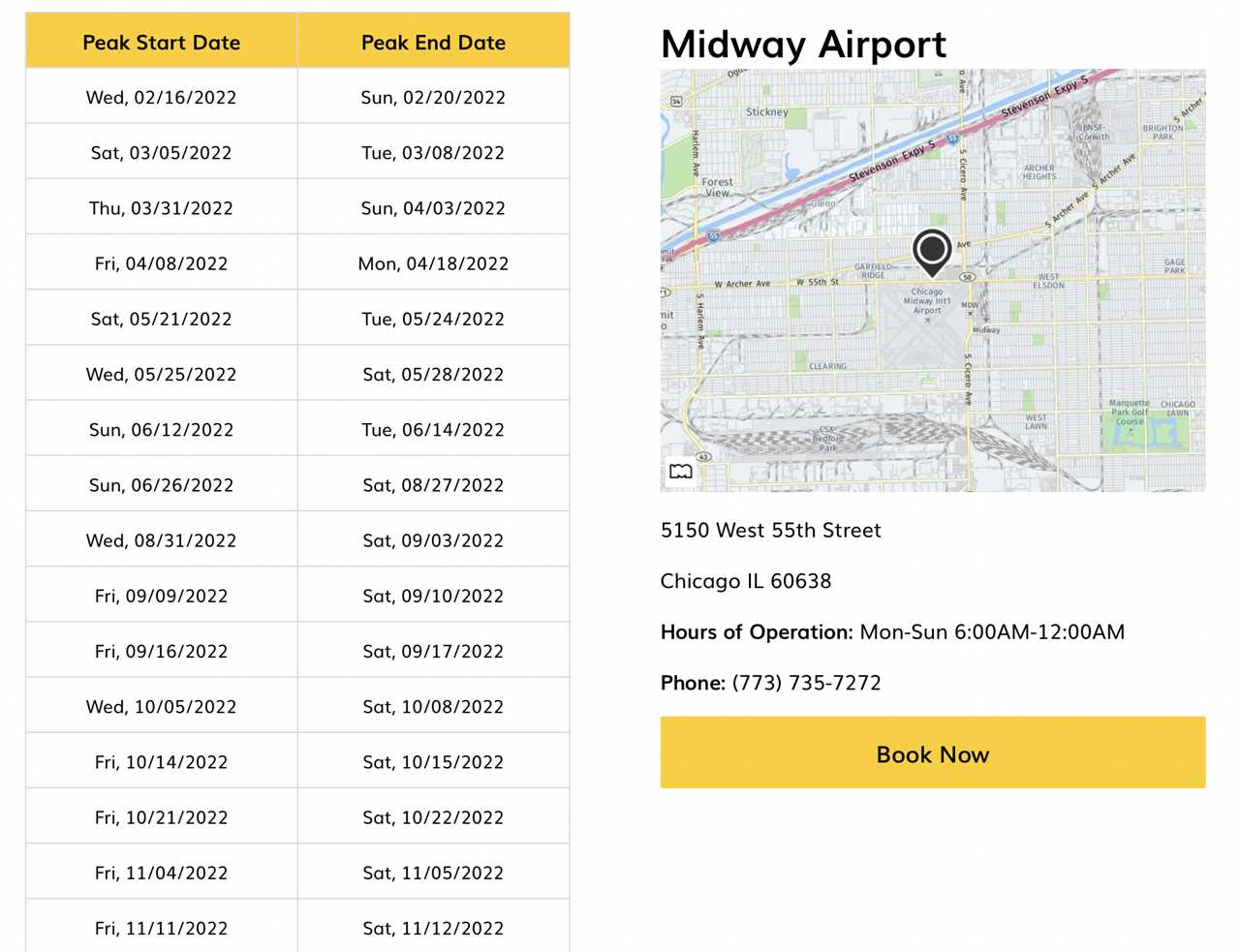Image resolution: width=1240 pixels, height=952 pixels.
Task: Click end date Sat, 10/15/2022
Action: coord(433,762)
